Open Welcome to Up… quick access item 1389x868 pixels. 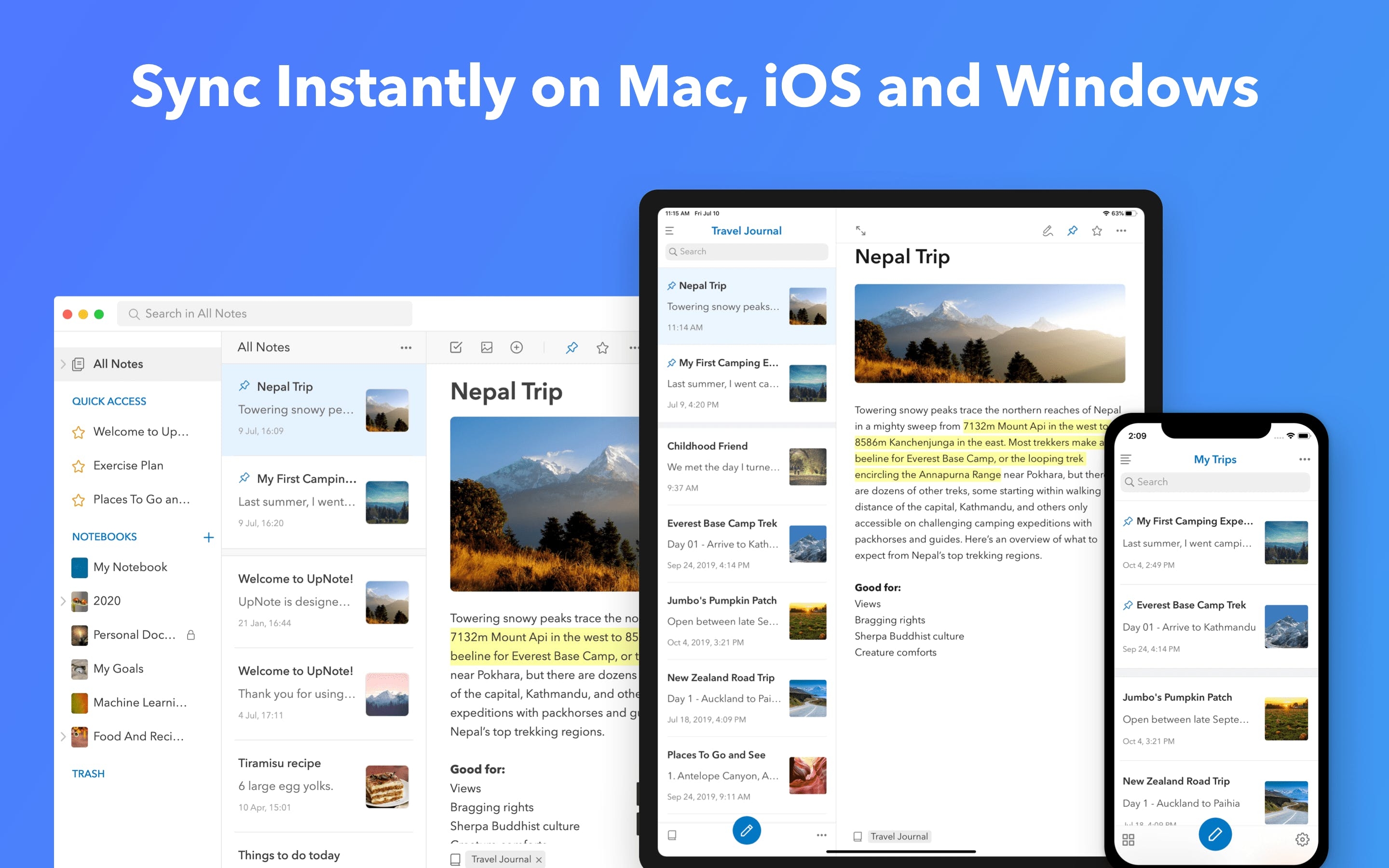point(138,432)
